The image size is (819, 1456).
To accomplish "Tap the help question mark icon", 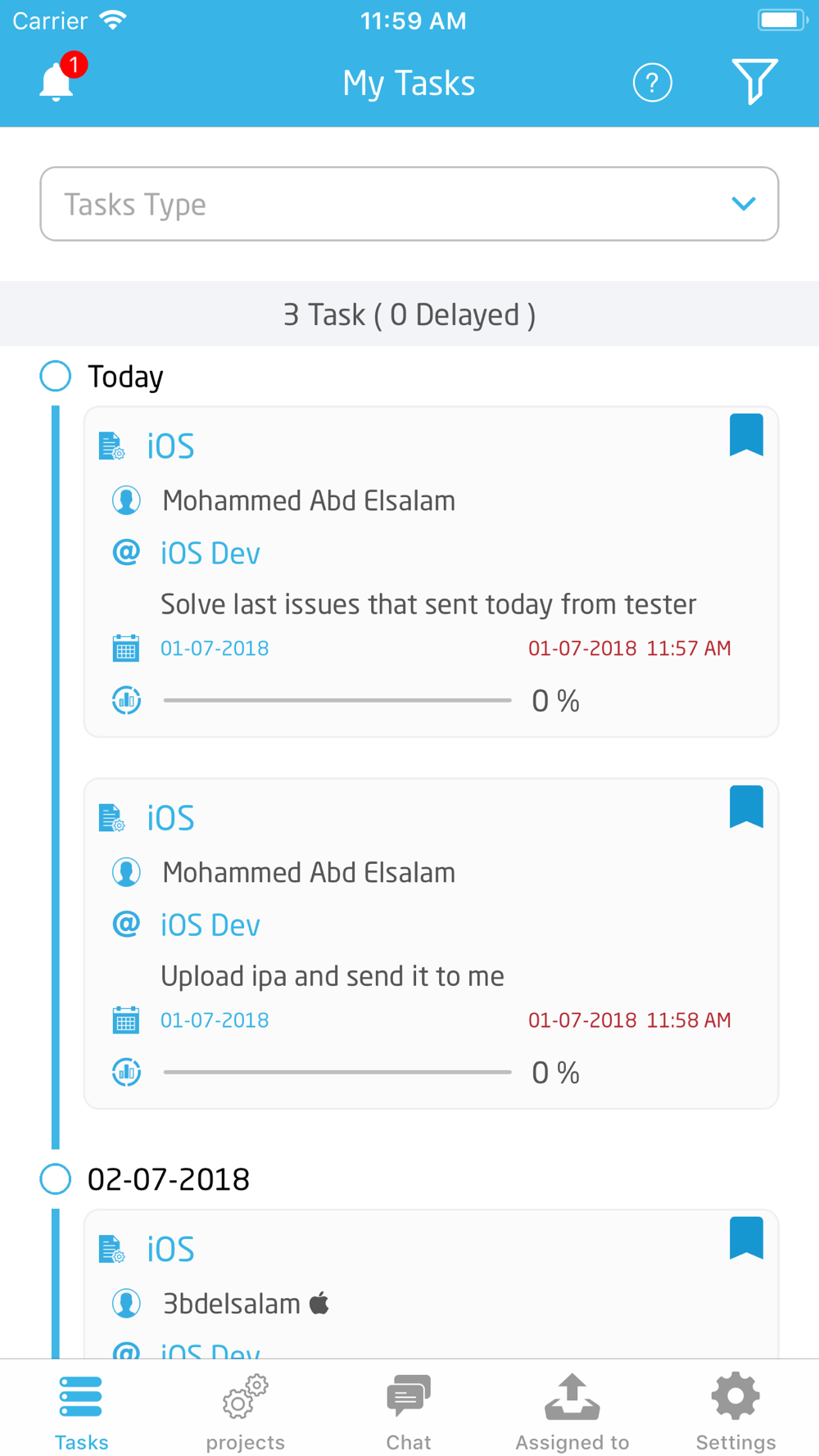I will [x=652, y=83].
